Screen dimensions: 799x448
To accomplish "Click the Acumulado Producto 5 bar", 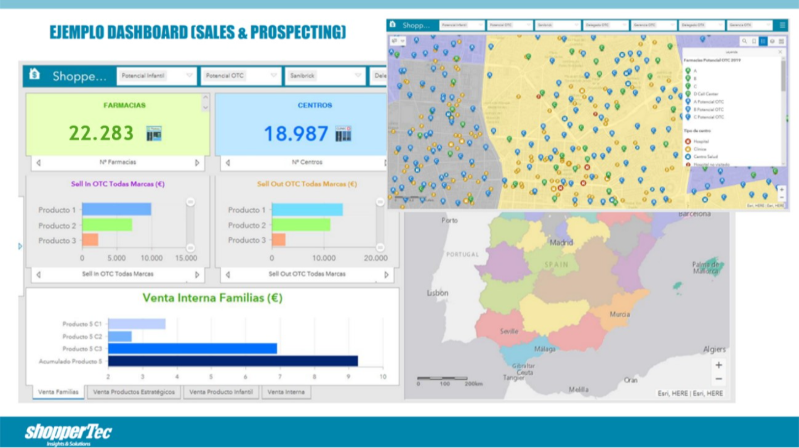I will (x=232, y=361).
